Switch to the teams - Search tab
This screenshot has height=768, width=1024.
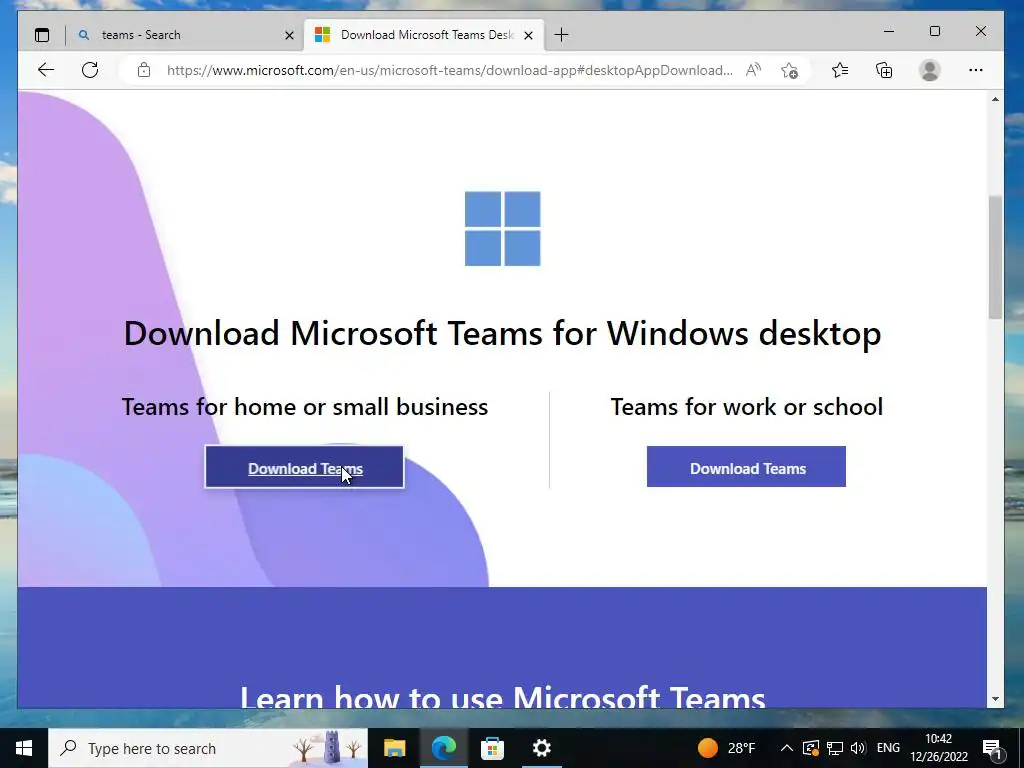[x=185, y=35]
